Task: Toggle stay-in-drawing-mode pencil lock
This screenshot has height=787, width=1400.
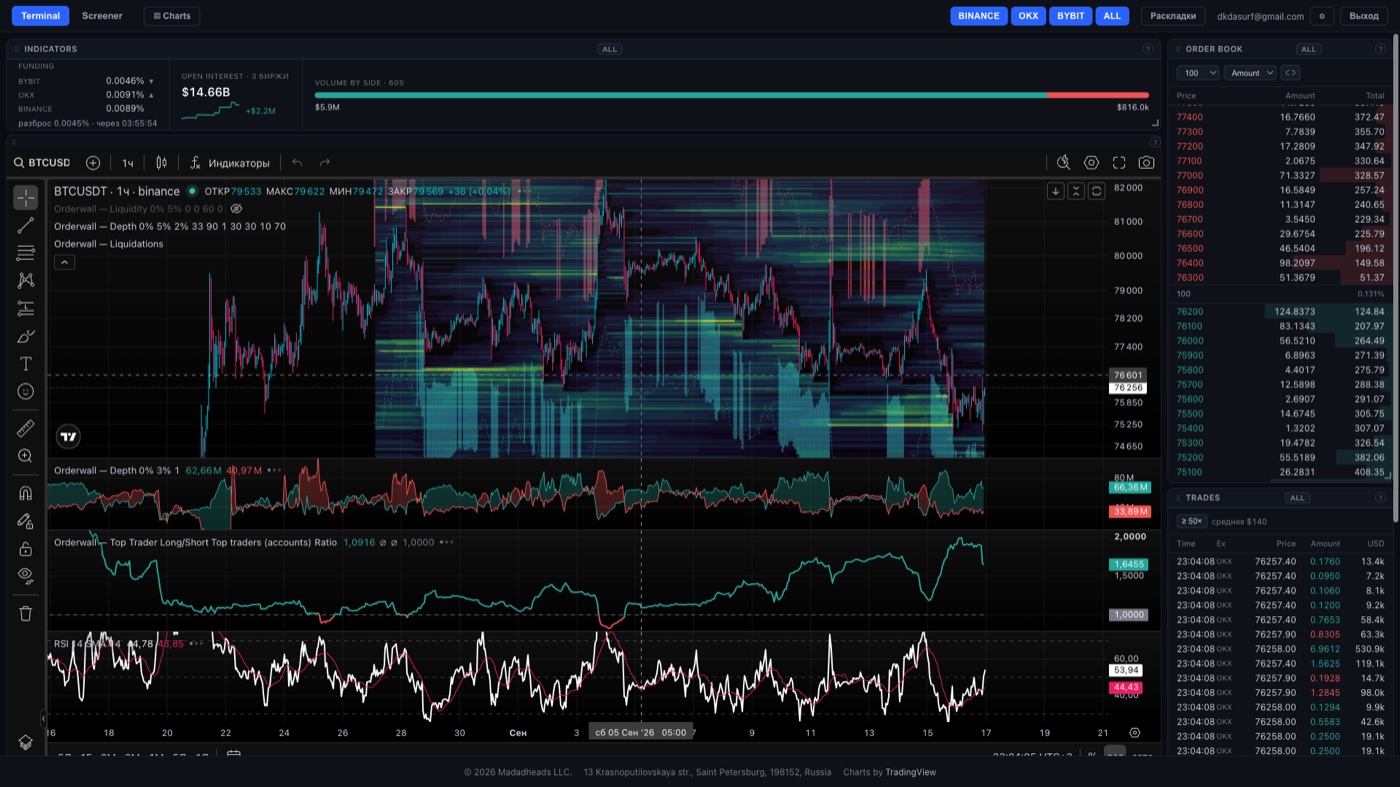Action: coord(26,521)
